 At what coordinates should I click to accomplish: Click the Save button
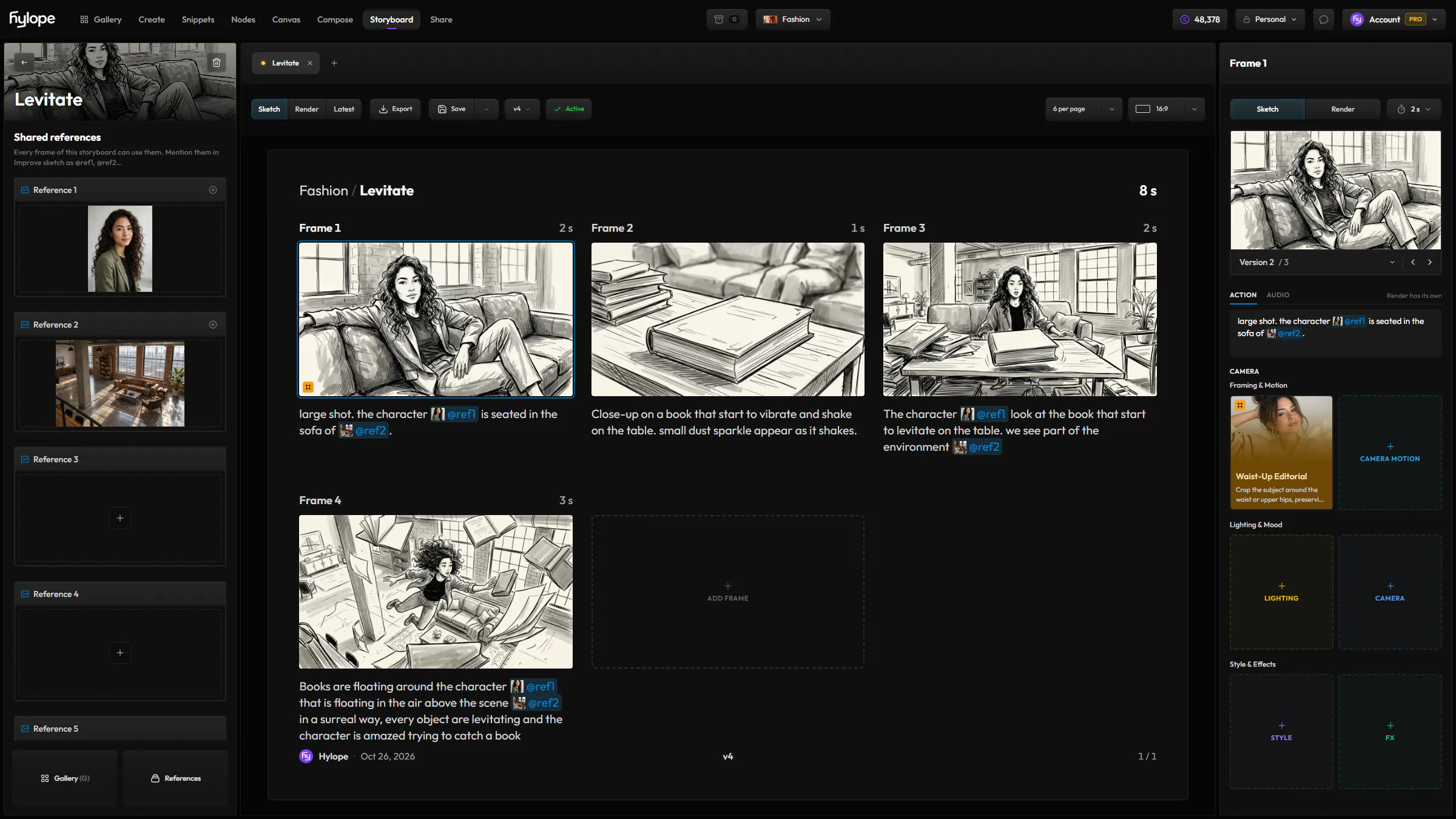[452, 109]
